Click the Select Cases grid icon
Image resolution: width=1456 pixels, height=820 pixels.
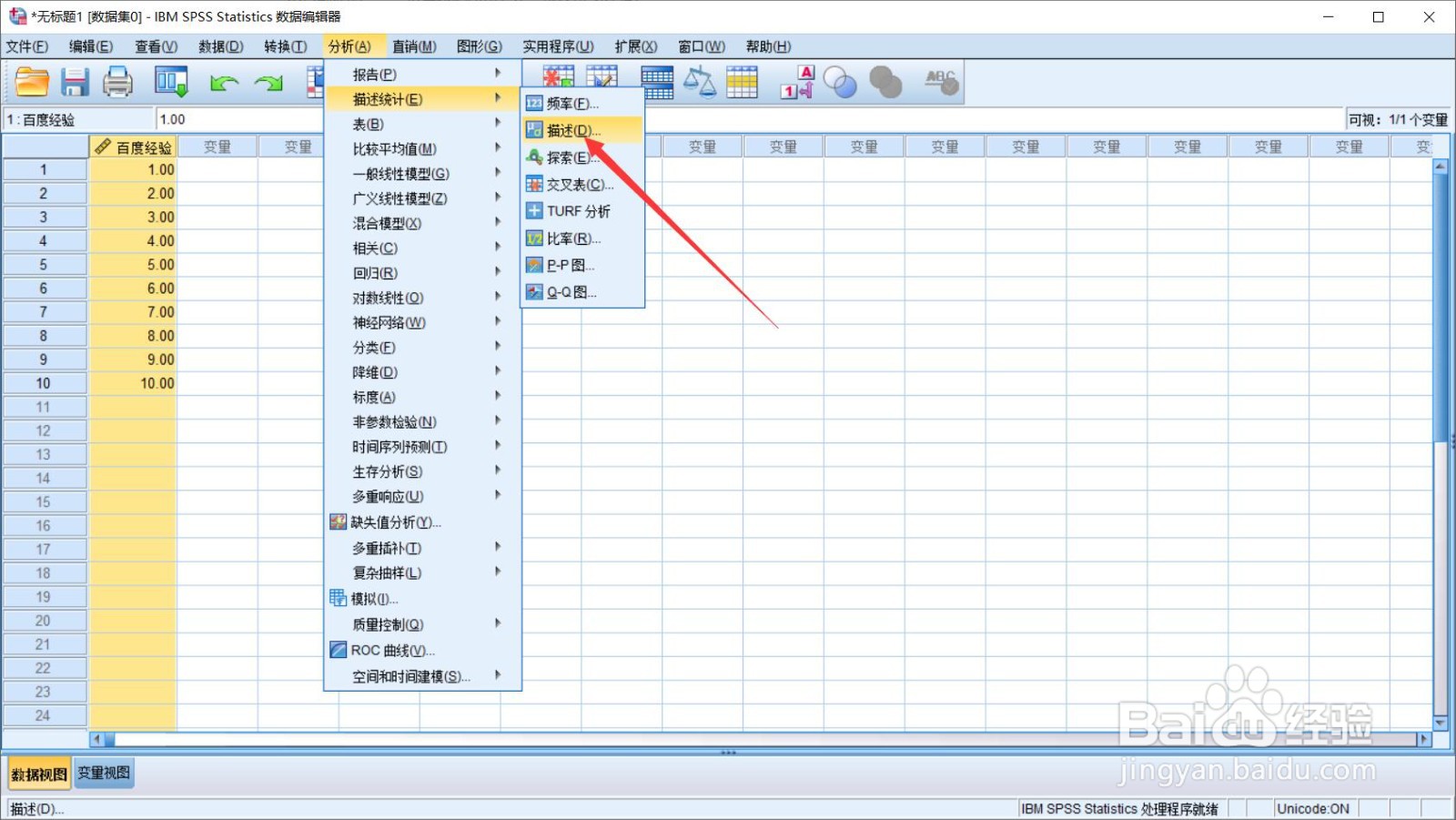[742, 83]
